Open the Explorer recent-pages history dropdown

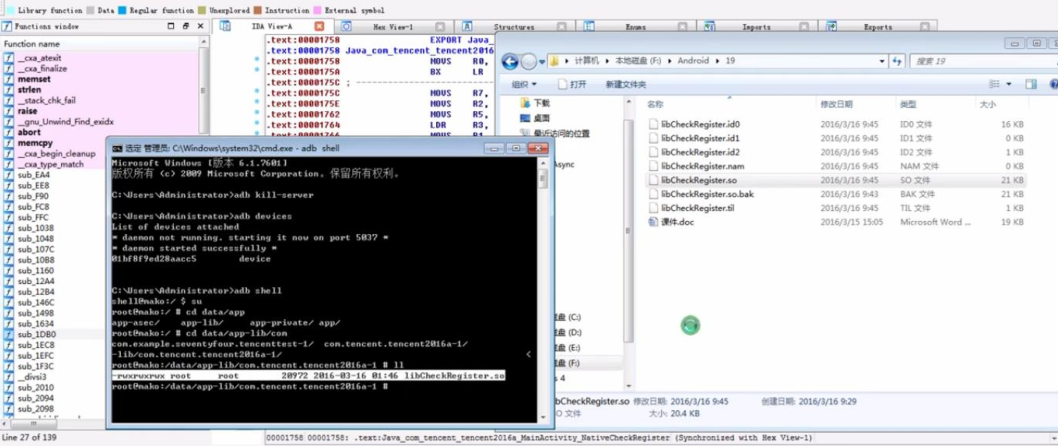click(x=541, y=62)
